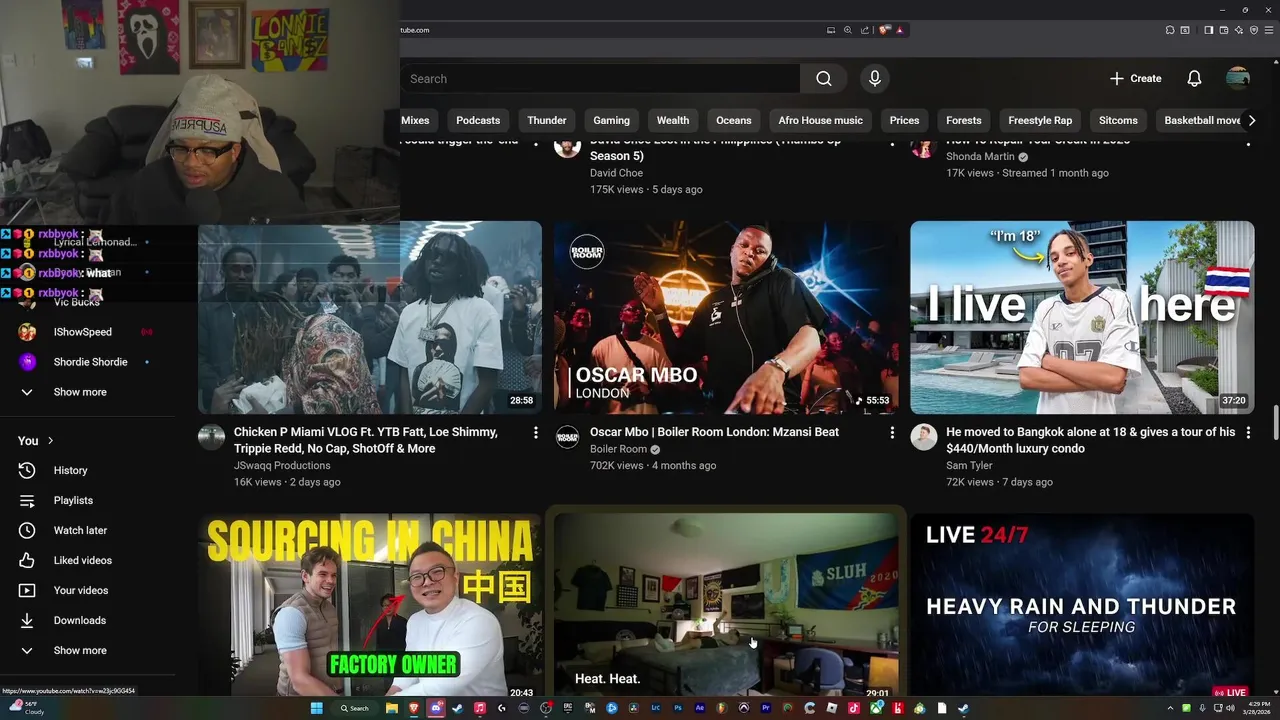
Task: Open Leo AI sparkle icon
Action: click(x=1239, y=30)
